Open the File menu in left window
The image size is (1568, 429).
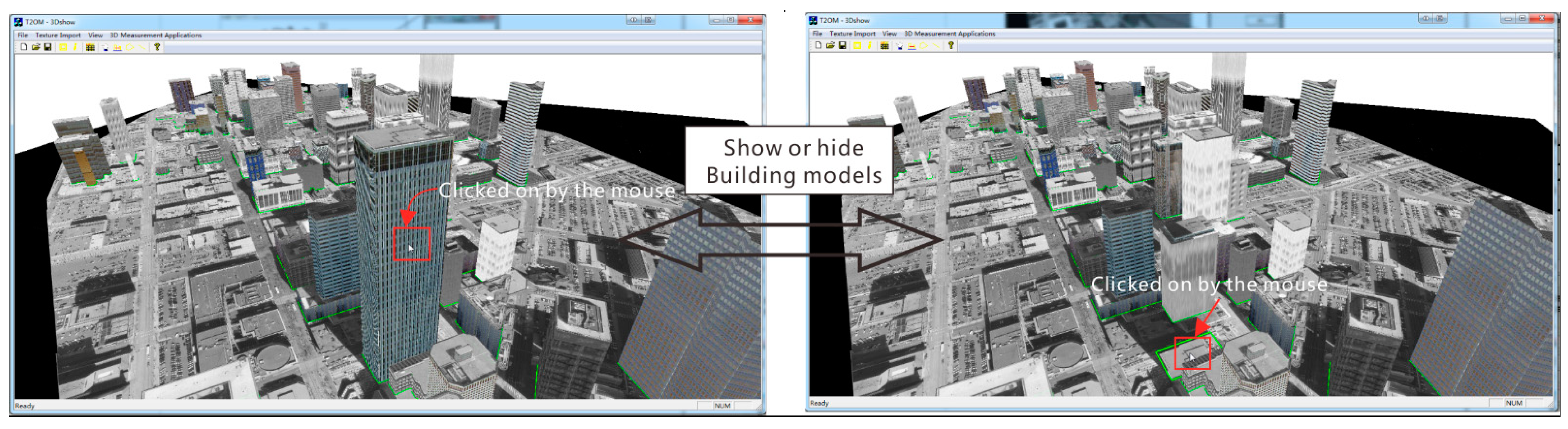coord(22,35)
